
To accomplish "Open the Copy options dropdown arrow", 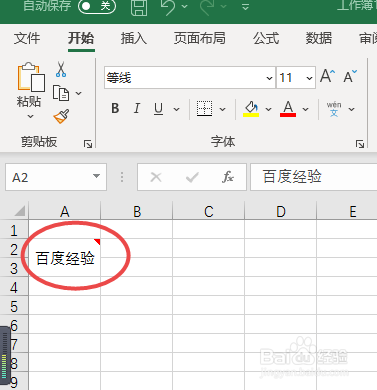I will coord(79,93).
